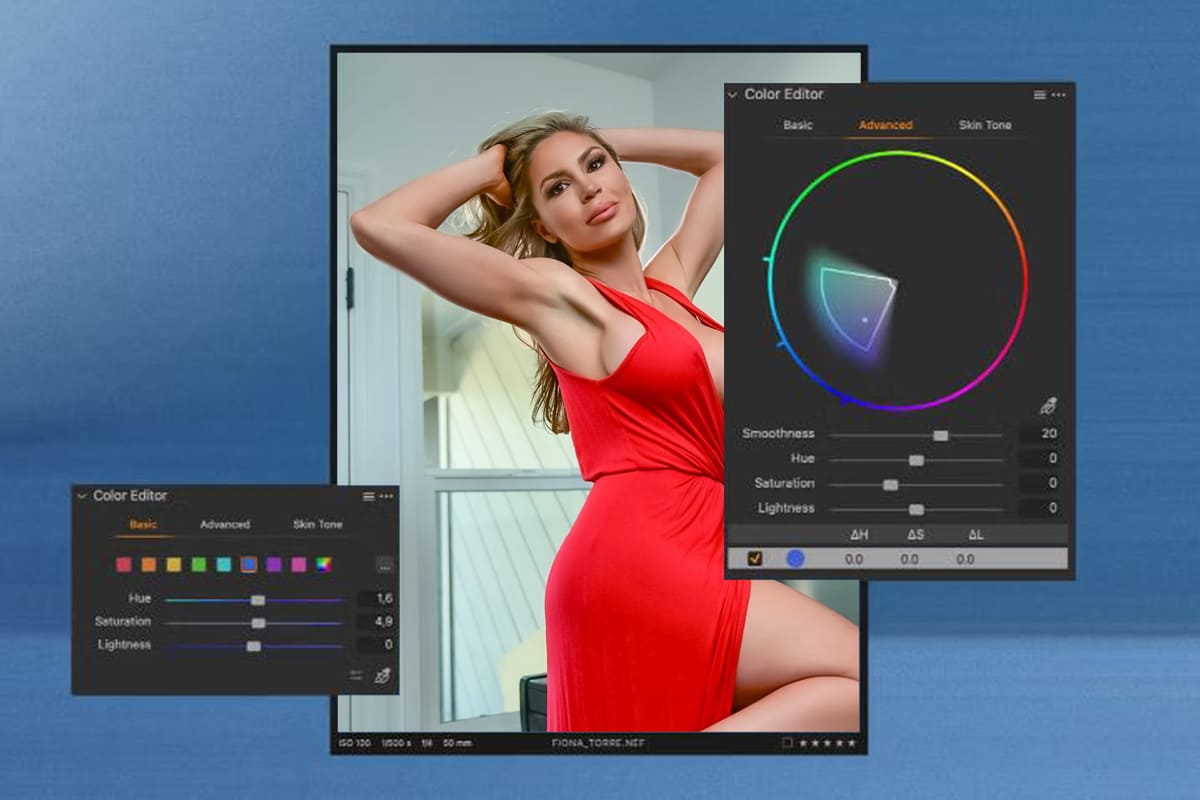Click the Hue value field showing 1,6

click(376, 598)
